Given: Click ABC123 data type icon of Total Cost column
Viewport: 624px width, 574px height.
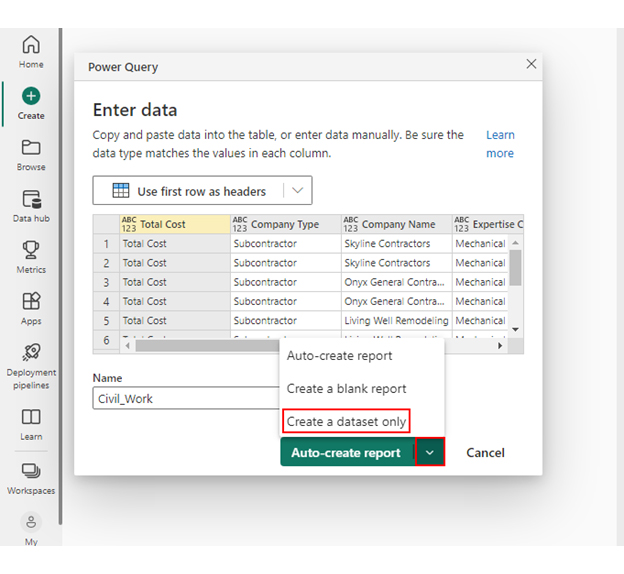Looking at the screenshot, I should click(129, 224).
